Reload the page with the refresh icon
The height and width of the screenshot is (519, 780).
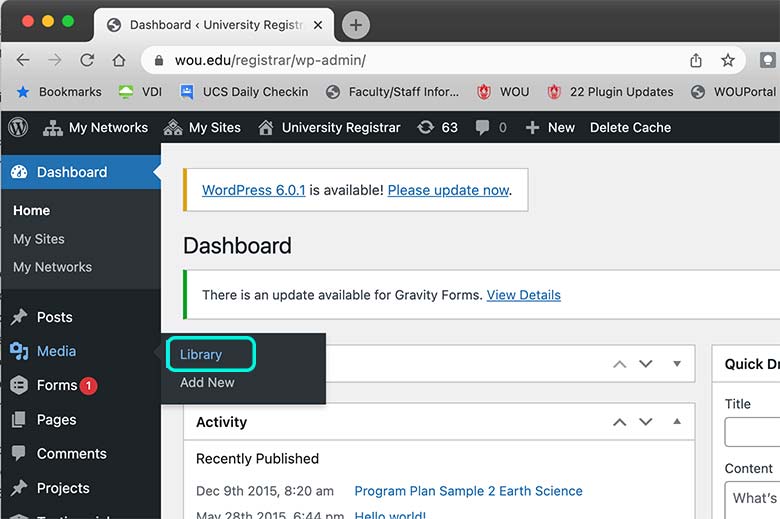(x=87, y=60)
